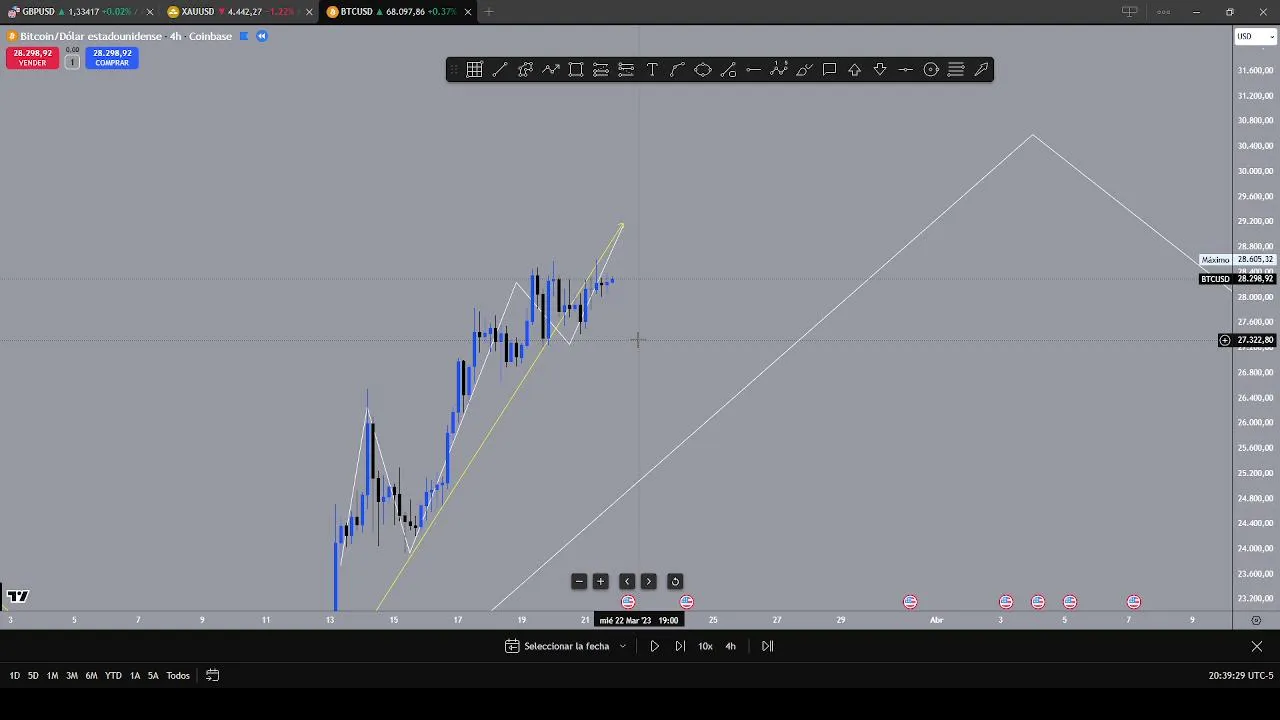Select the line with box endpoint tool
The height and width of the screenshot is (720, 1280).
tap(728, 69)
